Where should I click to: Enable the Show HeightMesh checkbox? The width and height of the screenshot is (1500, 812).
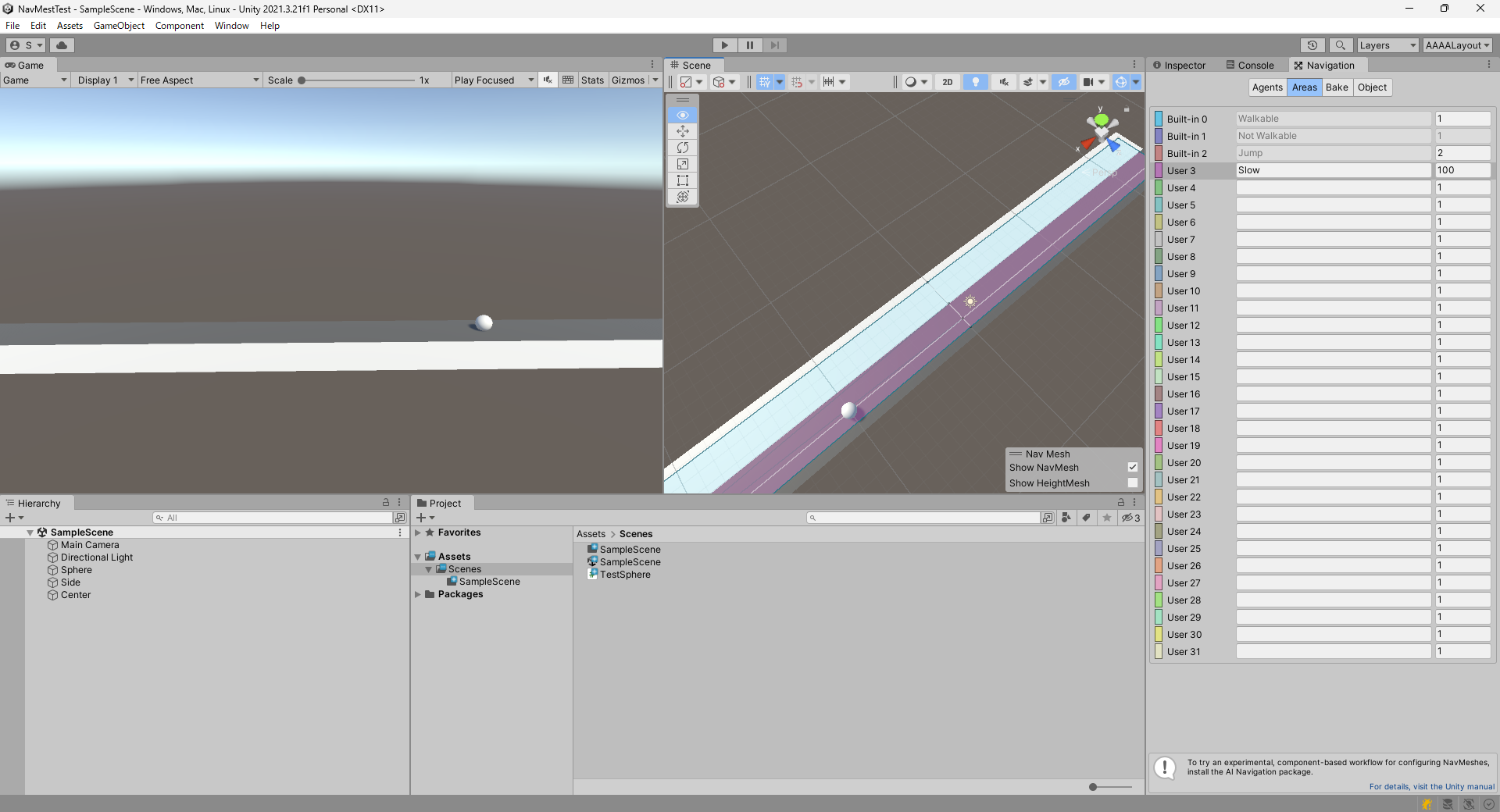point(1133,483)
